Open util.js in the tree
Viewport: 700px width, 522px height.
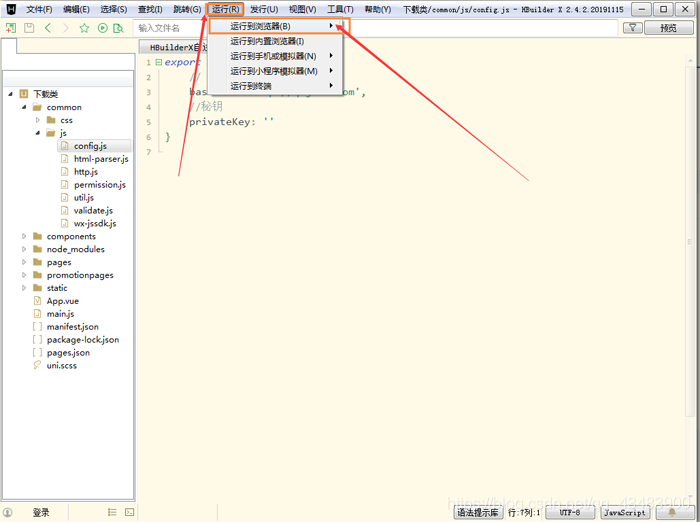[83, 198]
